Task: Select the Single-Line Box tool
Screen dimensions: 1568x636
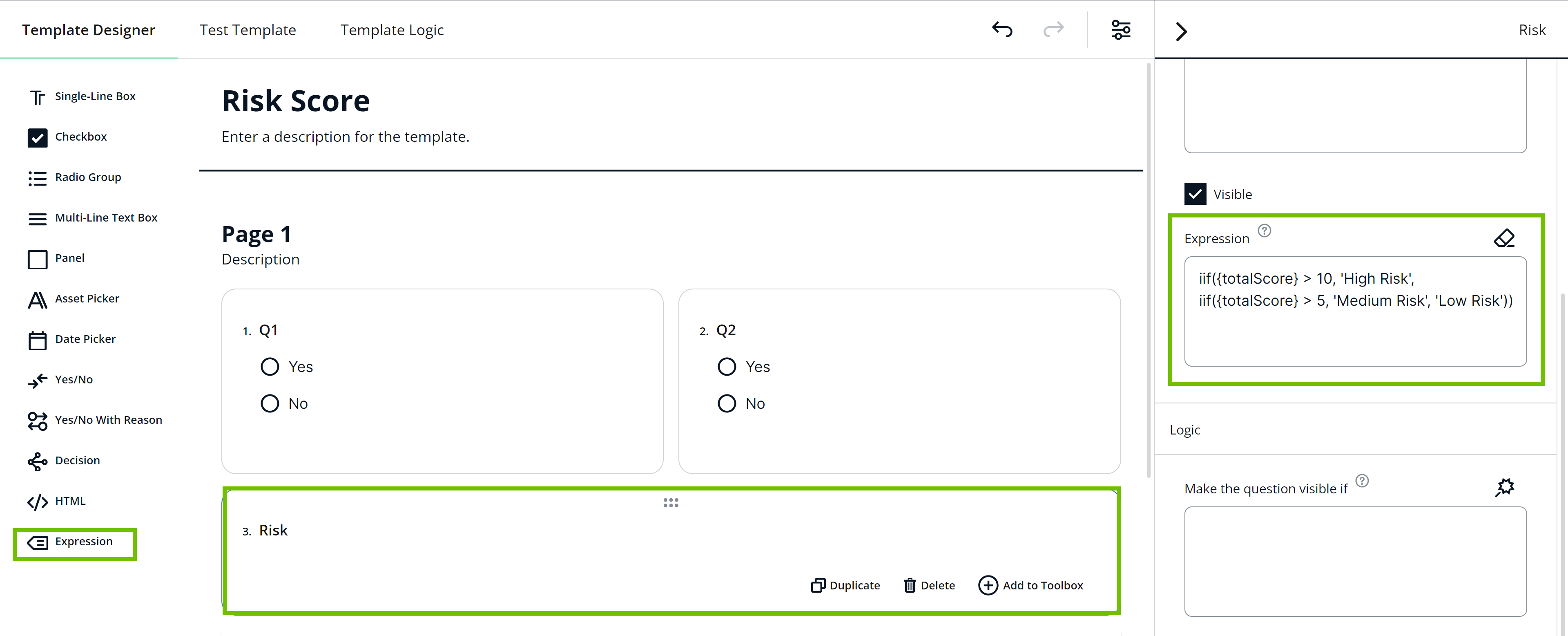Action: coord(95,96)
